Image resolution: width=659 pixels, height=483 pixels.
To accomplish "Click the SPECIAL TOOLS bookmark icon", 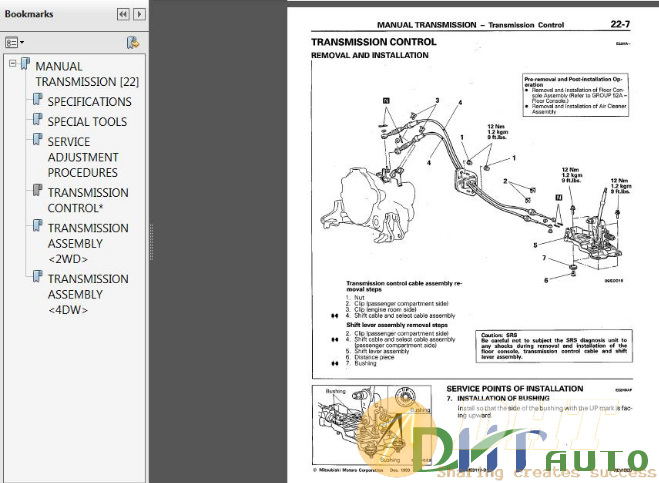I will [37, 119].
